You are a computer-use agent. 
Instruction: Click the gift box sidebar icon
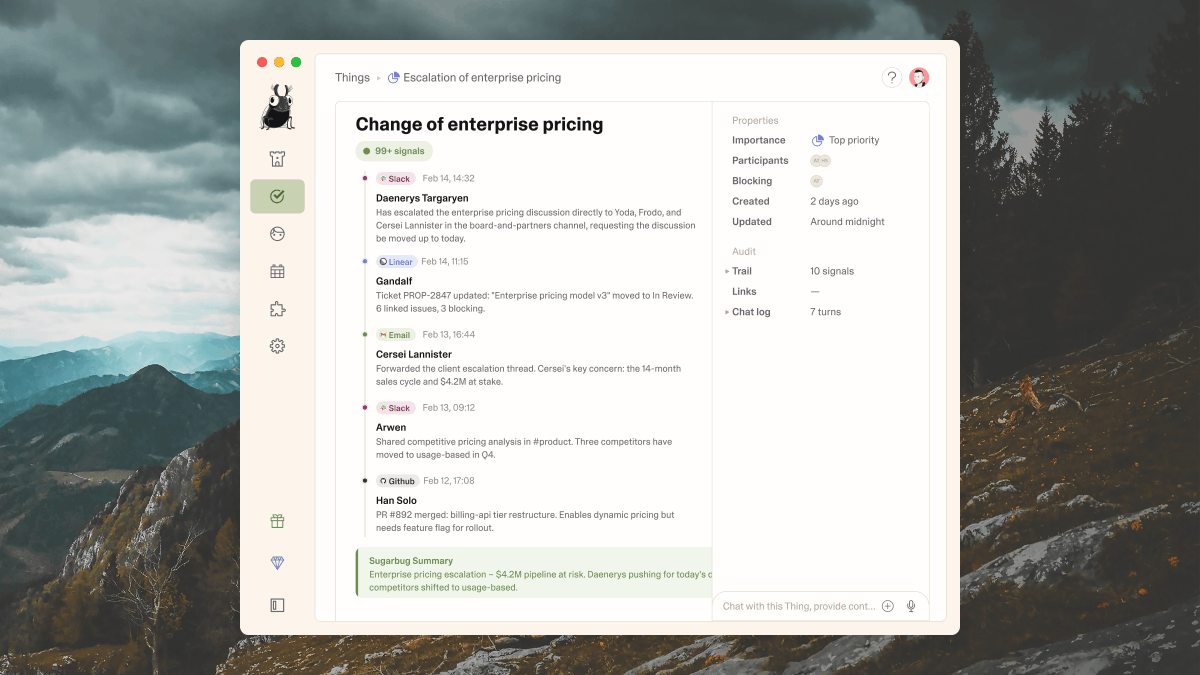pyautogui.click(x=277, y=521)
